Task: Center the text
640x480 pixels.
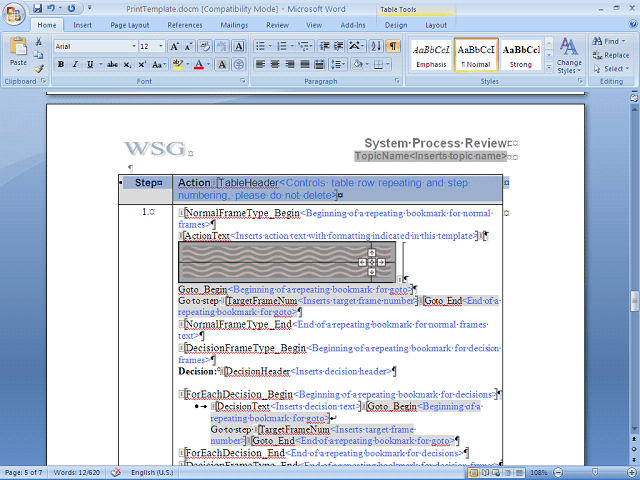Action: coord(275,64)
